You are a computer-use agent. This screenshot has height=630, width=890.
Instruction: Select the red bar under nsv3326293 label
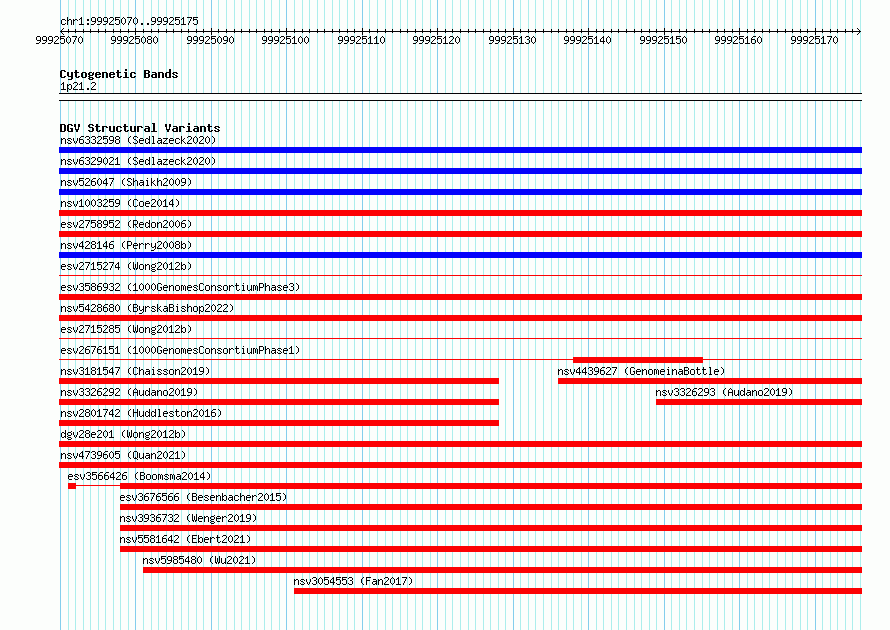[759, 402]
